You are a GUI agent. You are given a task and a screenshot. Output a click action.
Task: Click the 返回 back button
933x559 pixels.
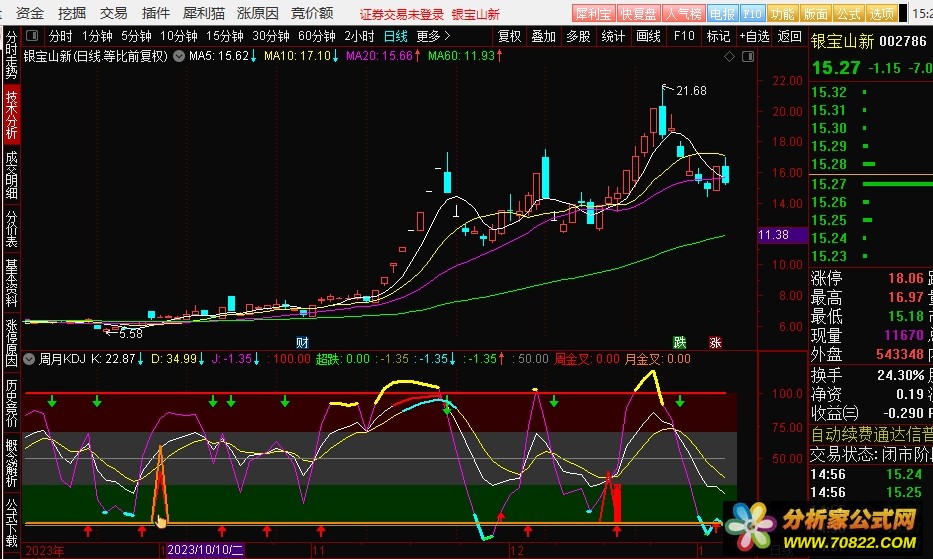[790, 36]
